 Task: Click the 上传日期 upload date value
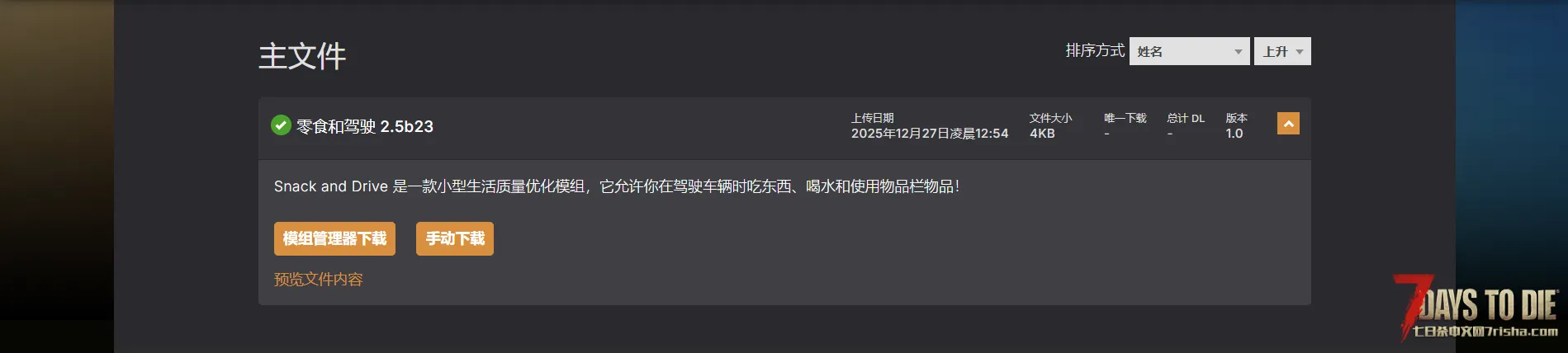930,134
